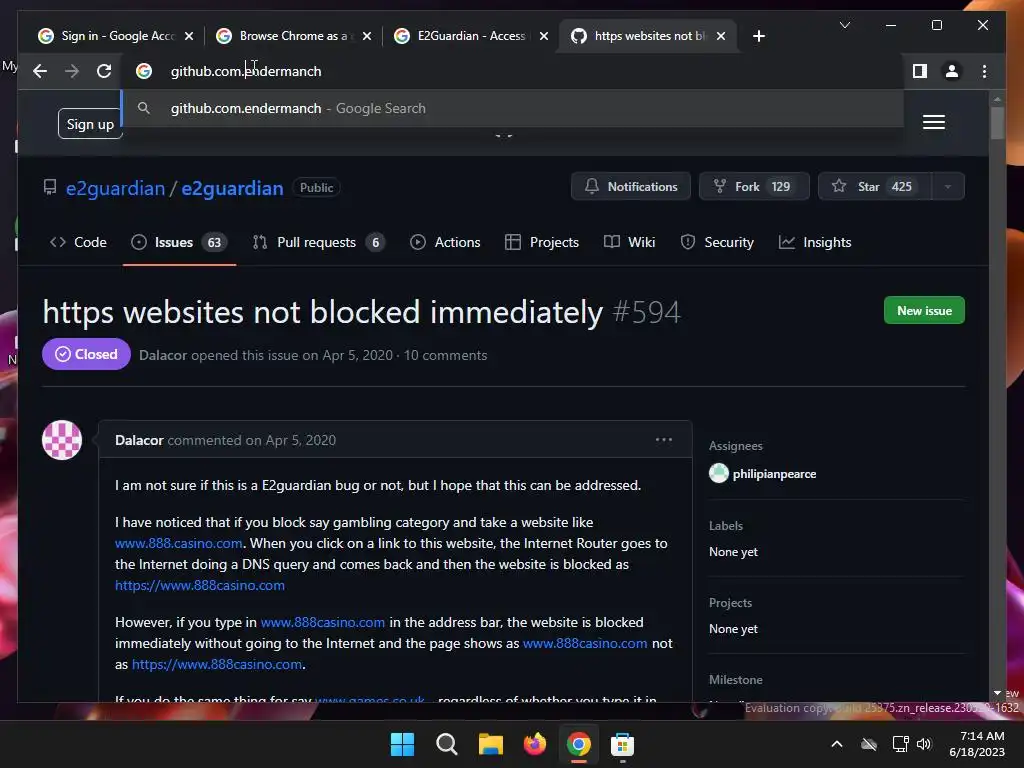Open the Notifications button
The height and width of the screenshot is (768, 1024).
(x=631, y=187)
